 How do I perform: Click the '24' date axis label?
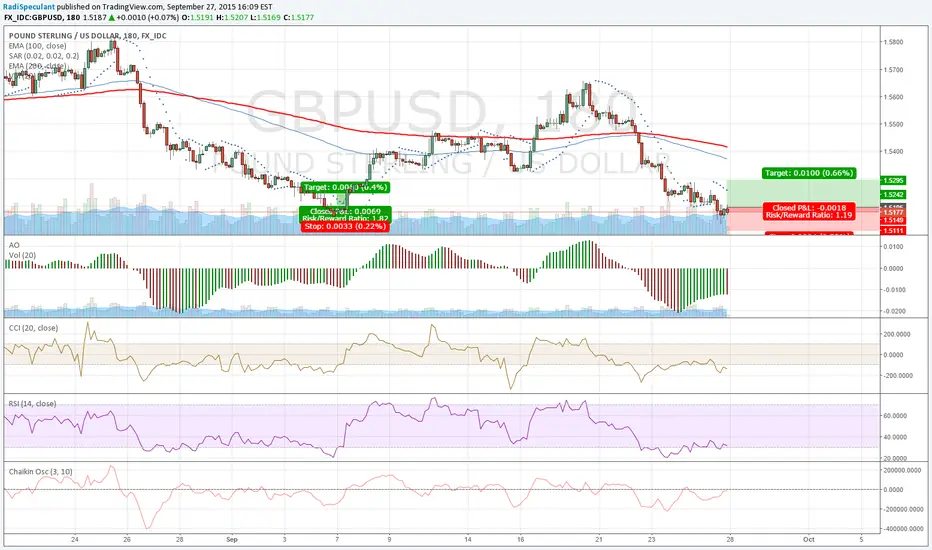pos(74,540)
